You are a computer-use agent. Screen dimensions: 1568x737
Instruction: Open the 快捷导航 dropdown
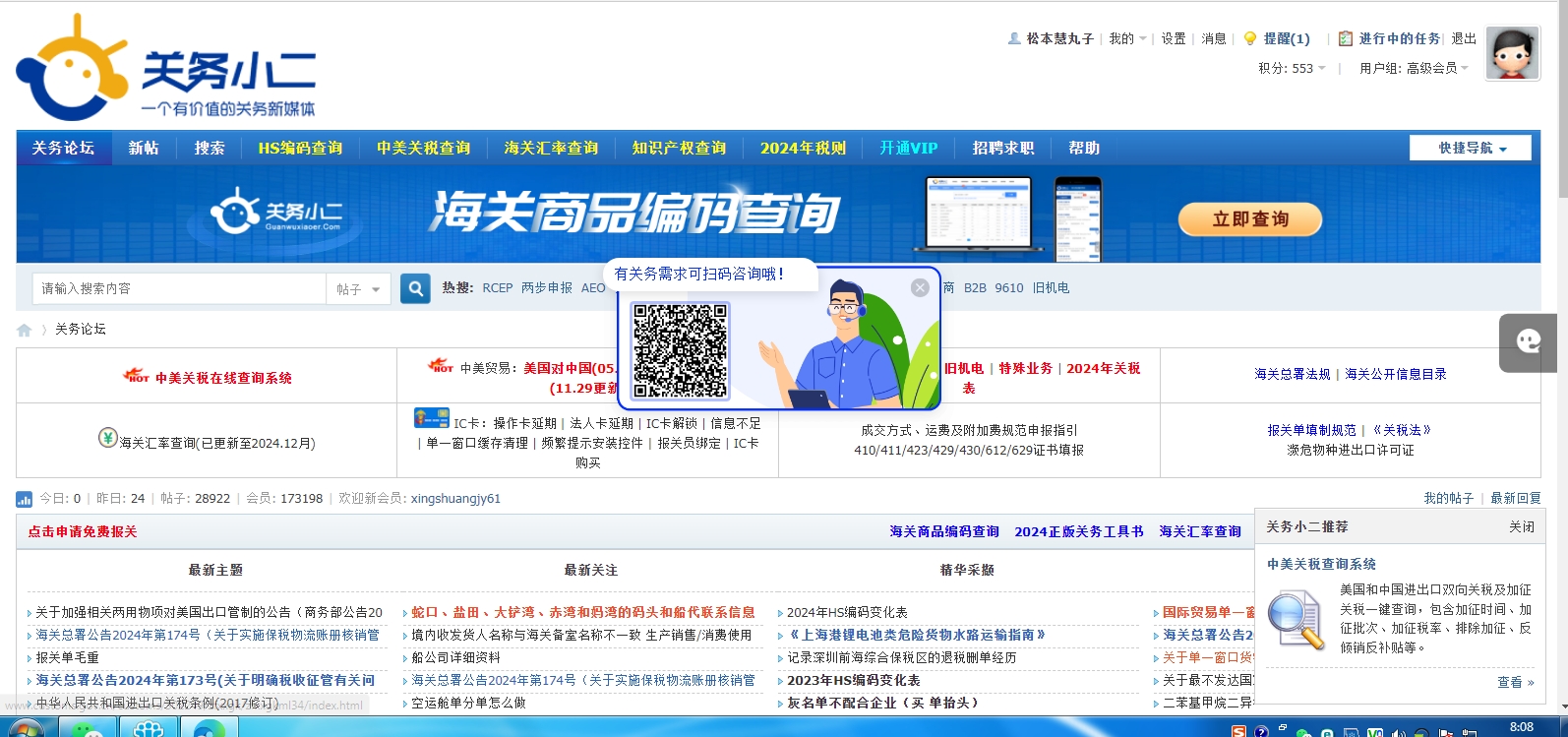point(1472,148)
